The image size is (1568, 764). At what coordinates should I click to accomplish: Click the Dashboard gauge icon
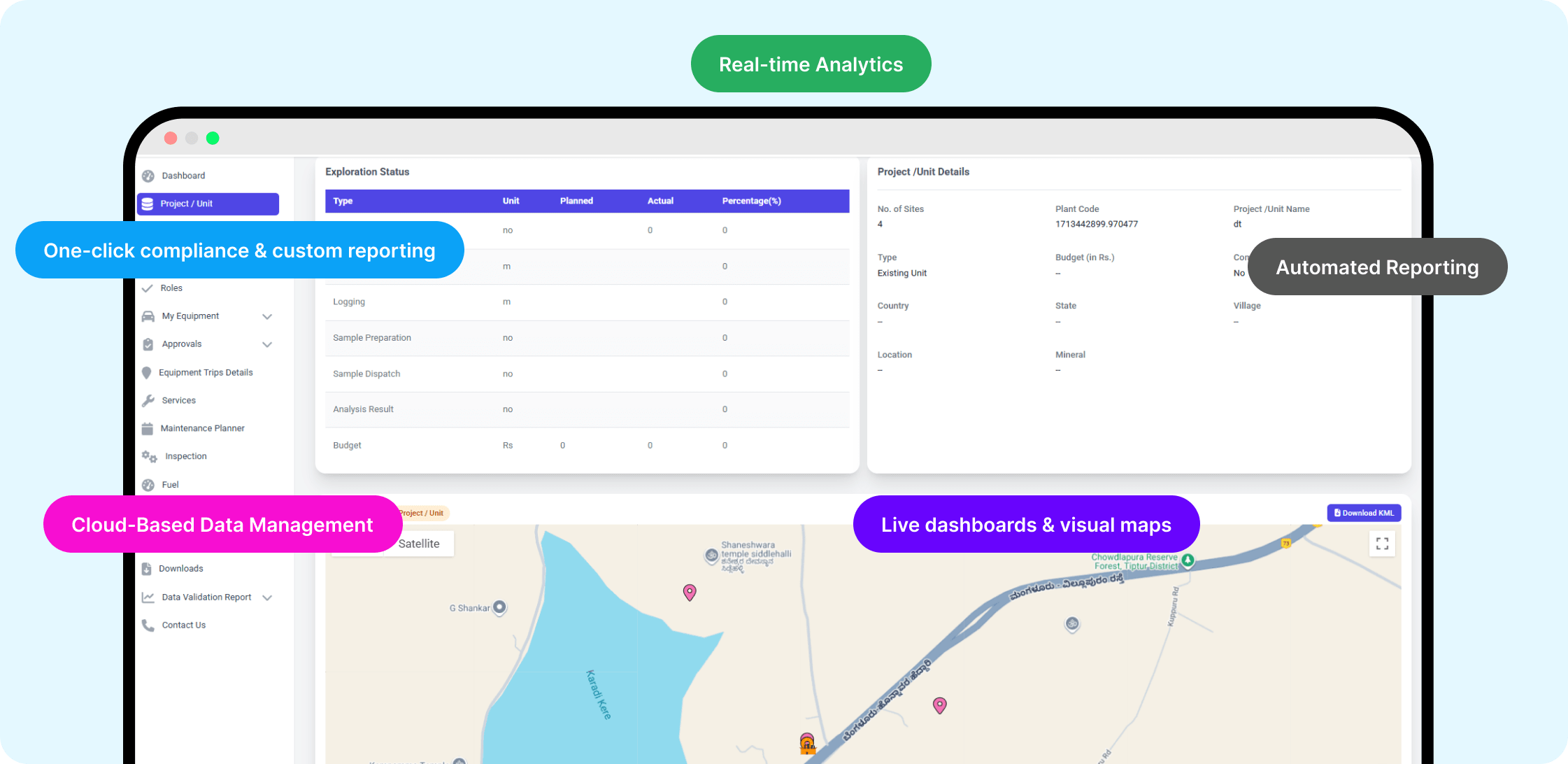(x=148, y=176)
